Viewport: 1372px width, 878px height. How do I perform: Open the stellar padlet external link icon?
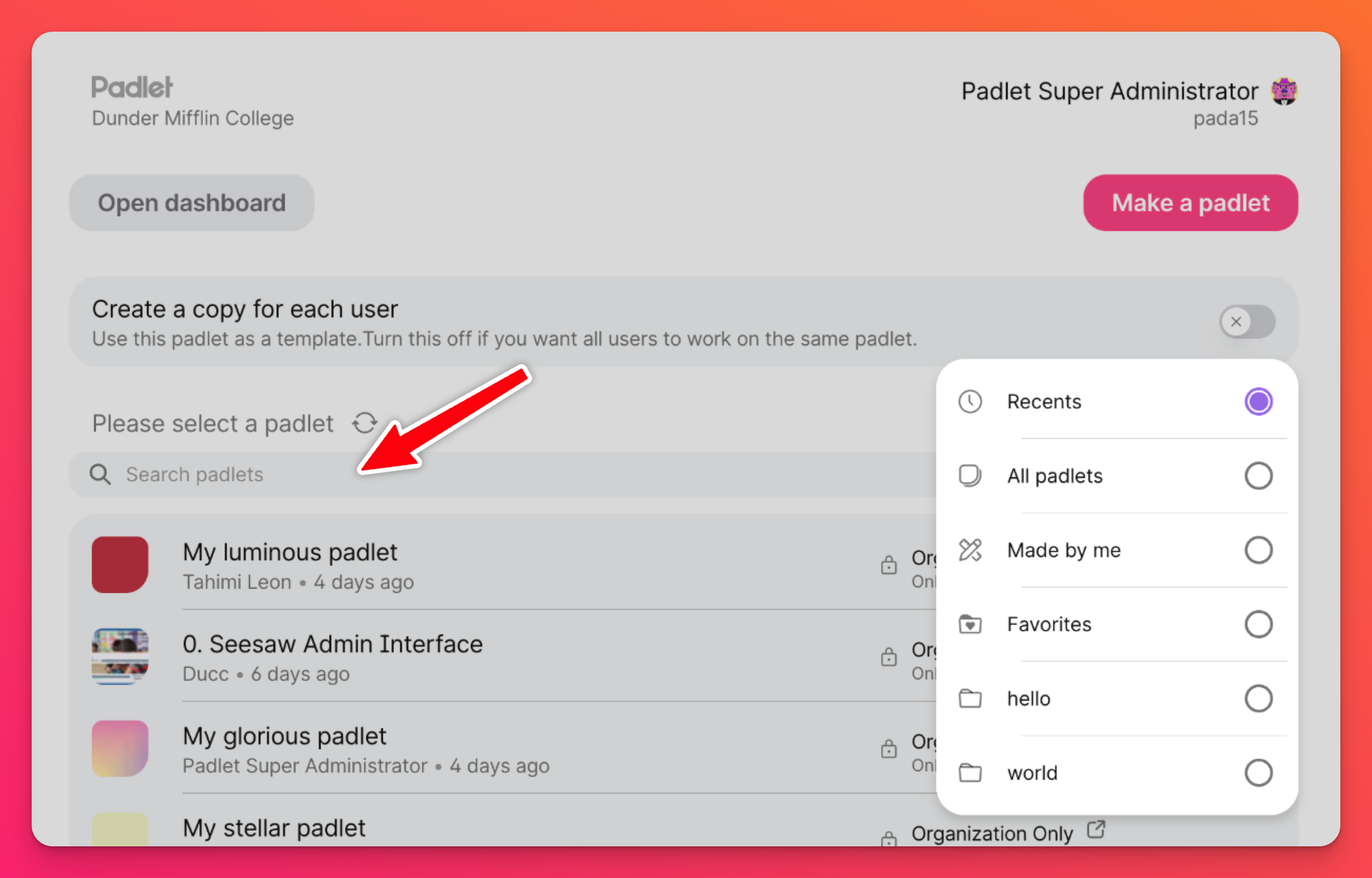coord(1095,829)
